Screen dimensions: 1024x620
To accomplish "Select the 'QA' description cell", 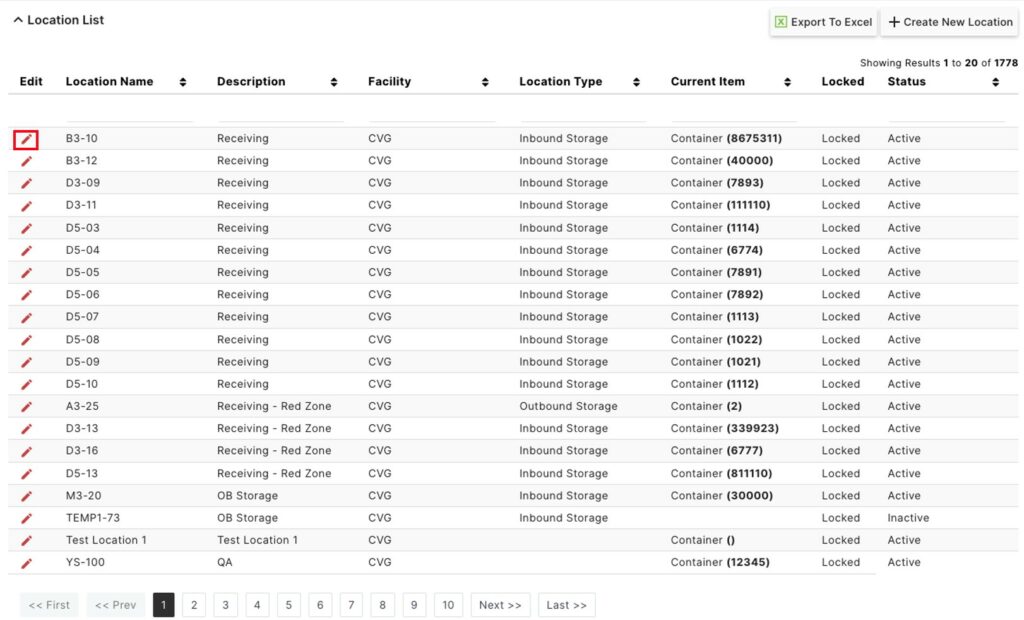I will (225, 563).
